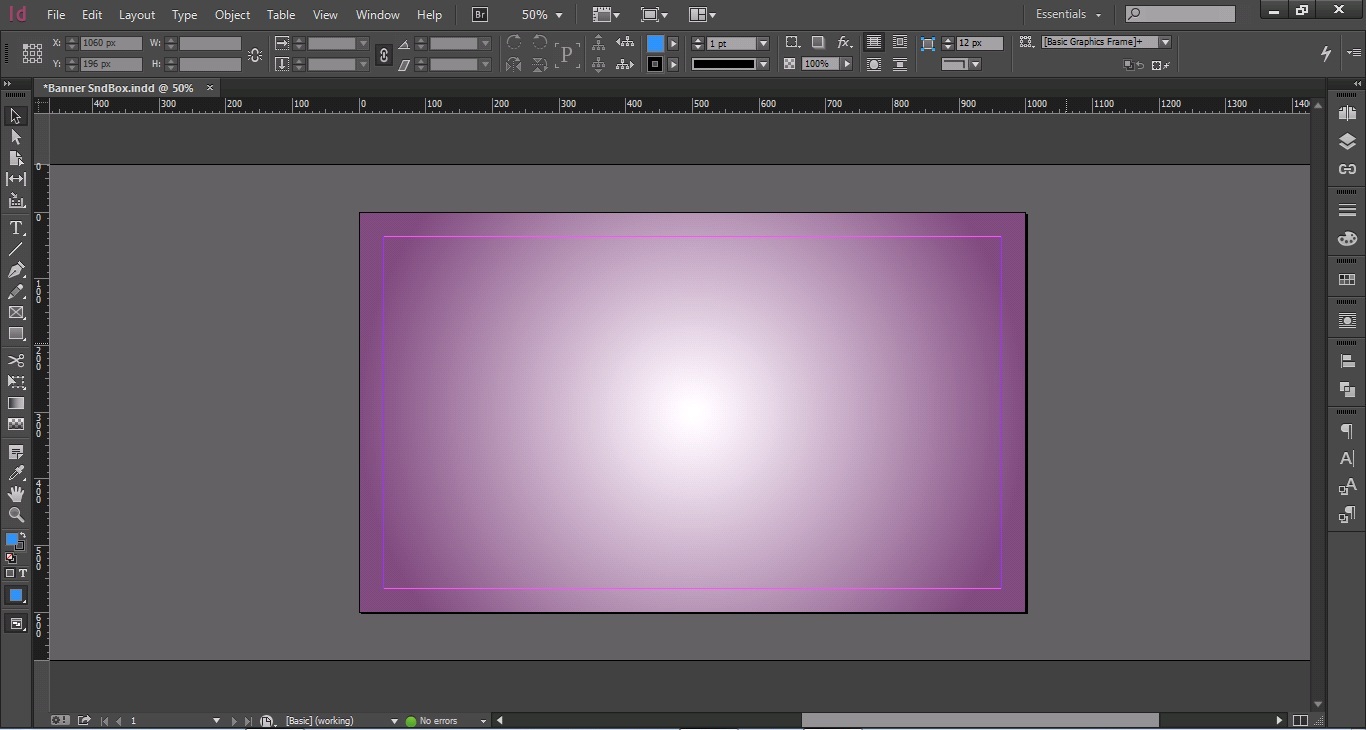This screenshot has width=1366, height=730.
Task: Open the Object menu
Action: 233,15
